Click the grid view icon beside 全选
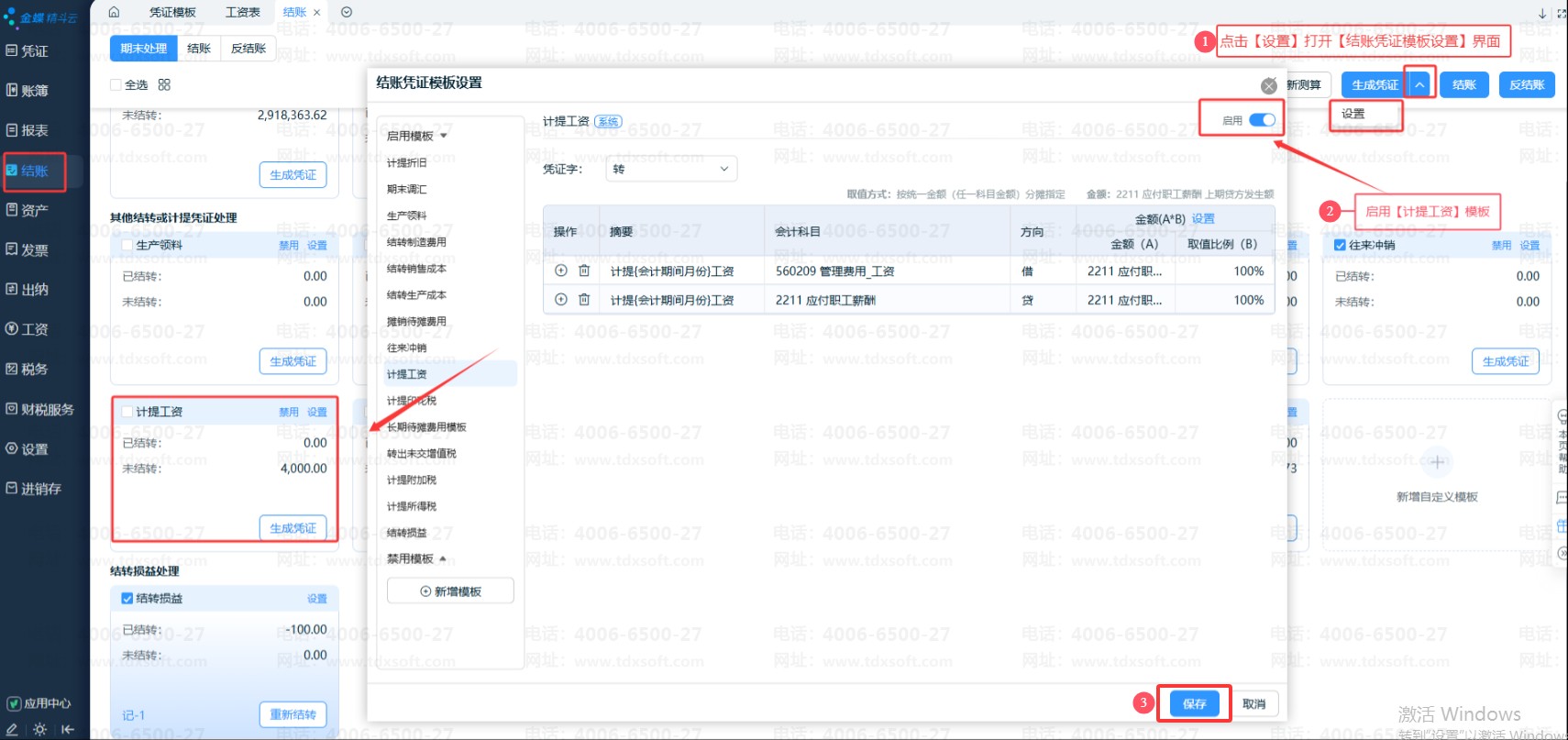1568x740 pixels. coord(164,84)
